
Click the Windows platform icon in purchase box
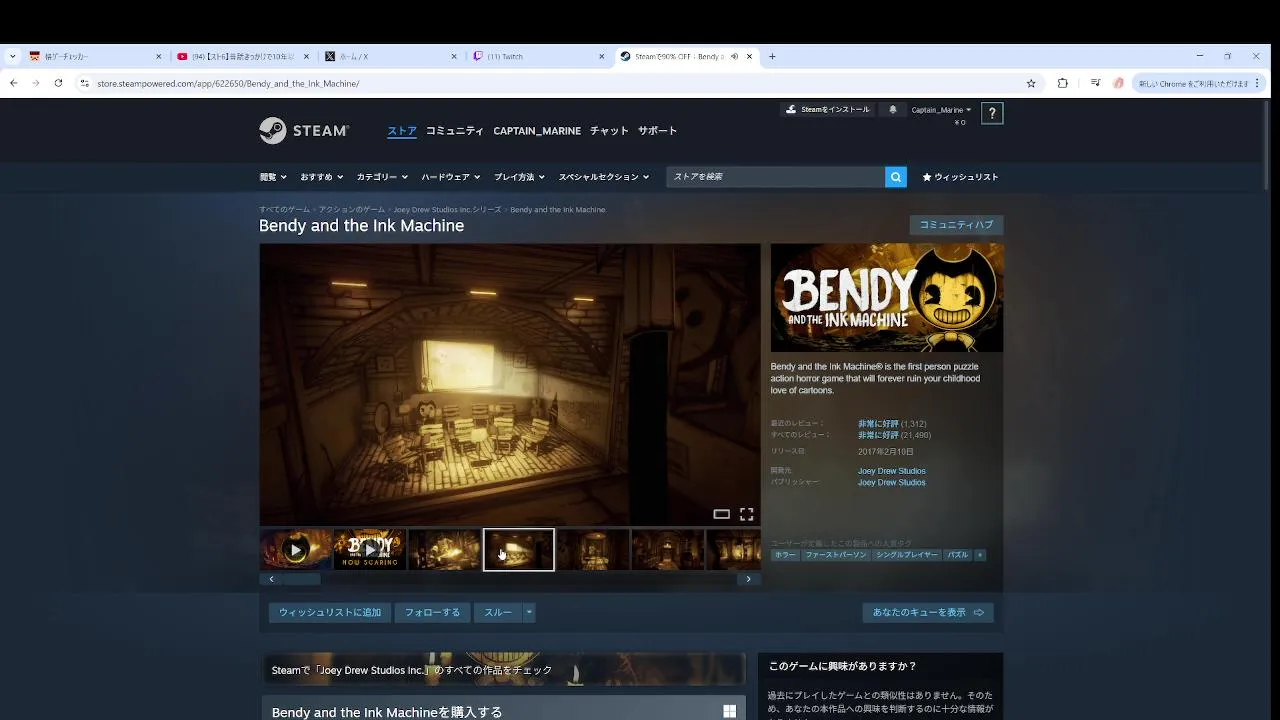click(x=730, y=712)
